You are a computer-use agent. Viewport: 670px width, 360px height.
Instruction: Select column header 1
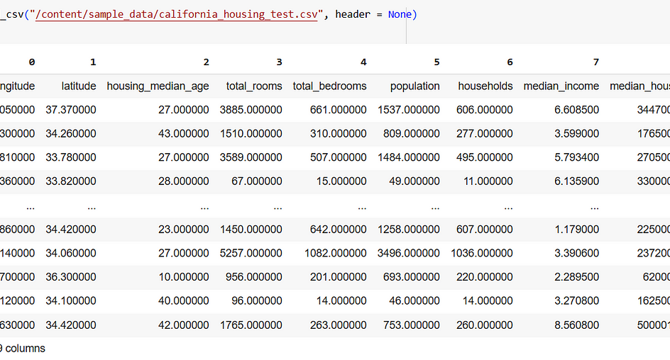(x=93, y=62)
